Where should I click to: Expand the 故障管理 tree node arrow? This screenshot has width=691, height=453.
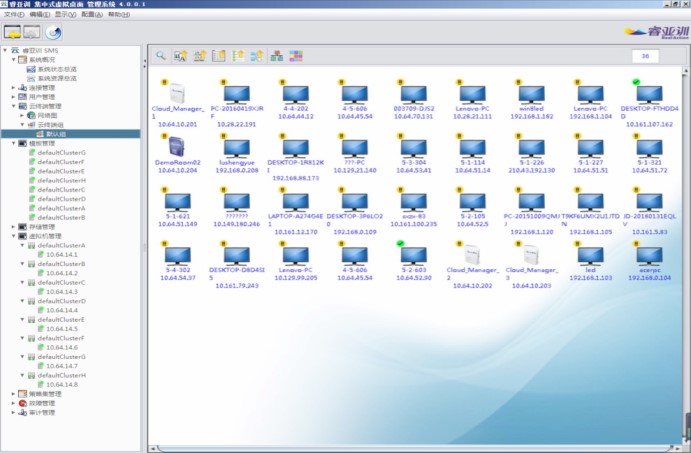pos(14,403)
